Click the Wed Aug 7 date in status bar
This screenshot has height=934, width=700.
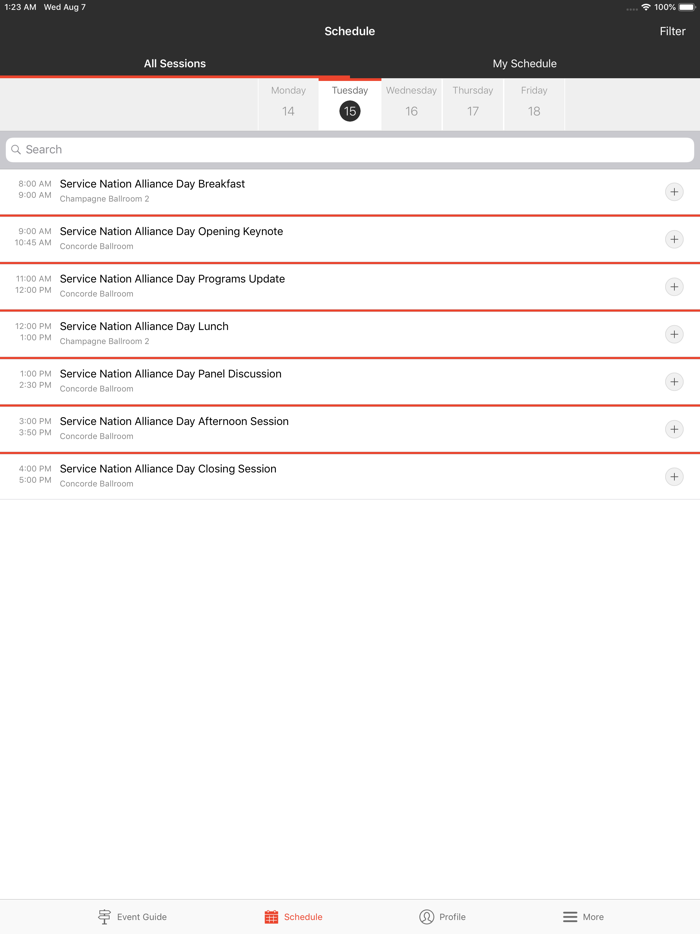click(64, 7)
